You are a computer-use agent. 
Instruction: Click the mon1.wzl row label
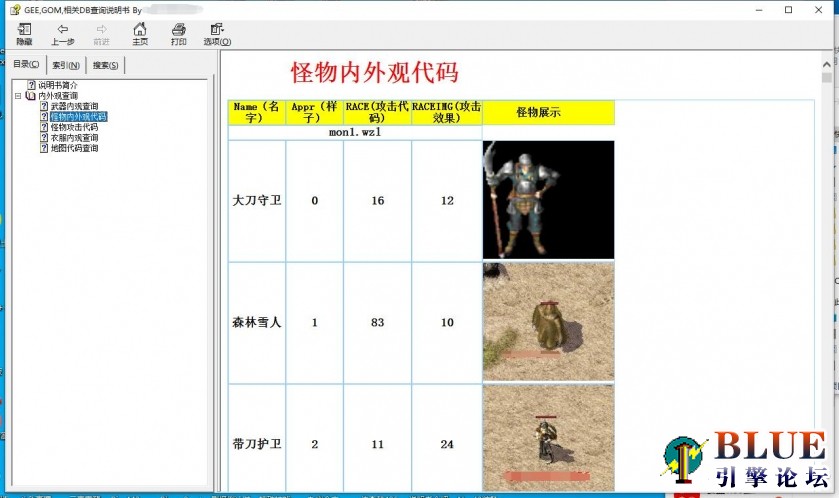coord(355,132)
